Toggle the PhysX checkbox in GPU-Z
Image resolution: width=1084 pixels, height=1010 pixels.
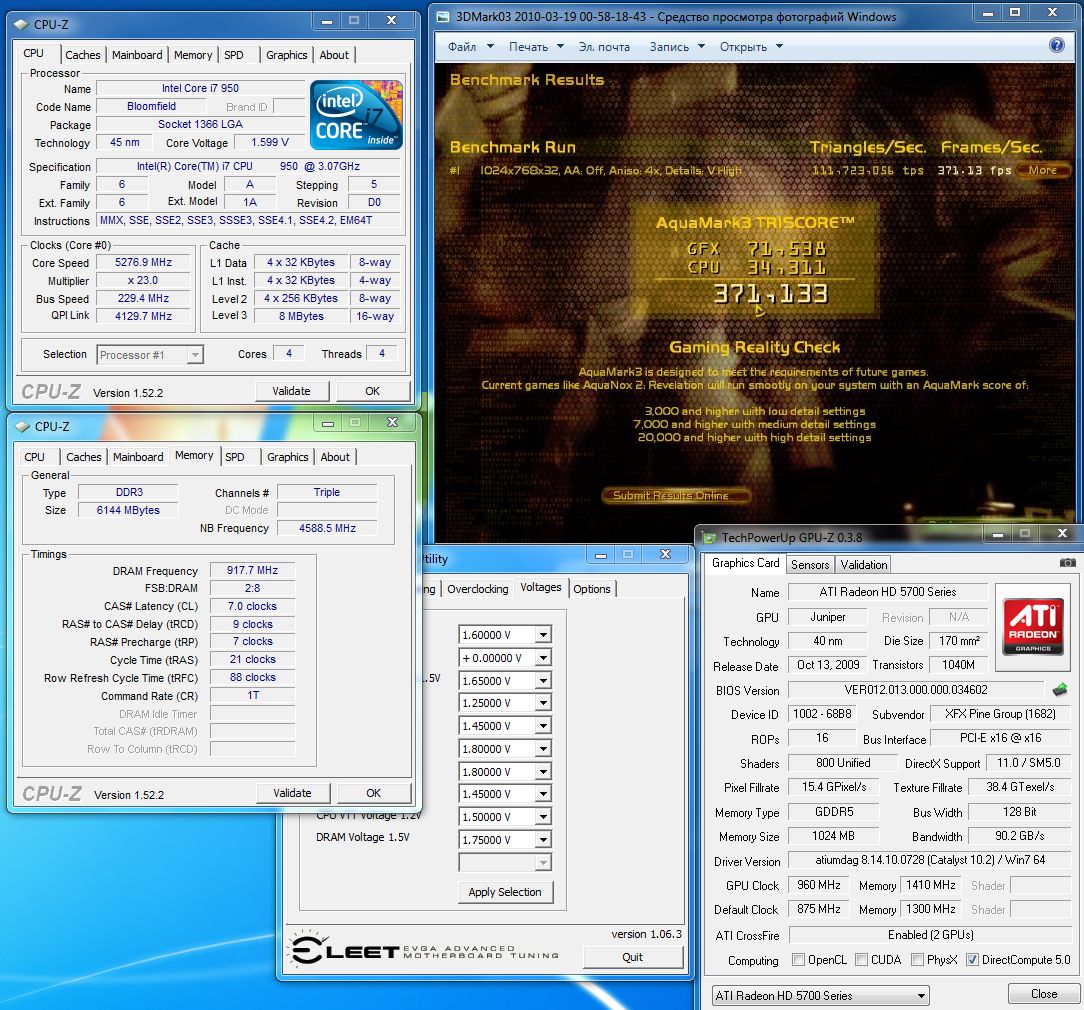click(917, 960)
